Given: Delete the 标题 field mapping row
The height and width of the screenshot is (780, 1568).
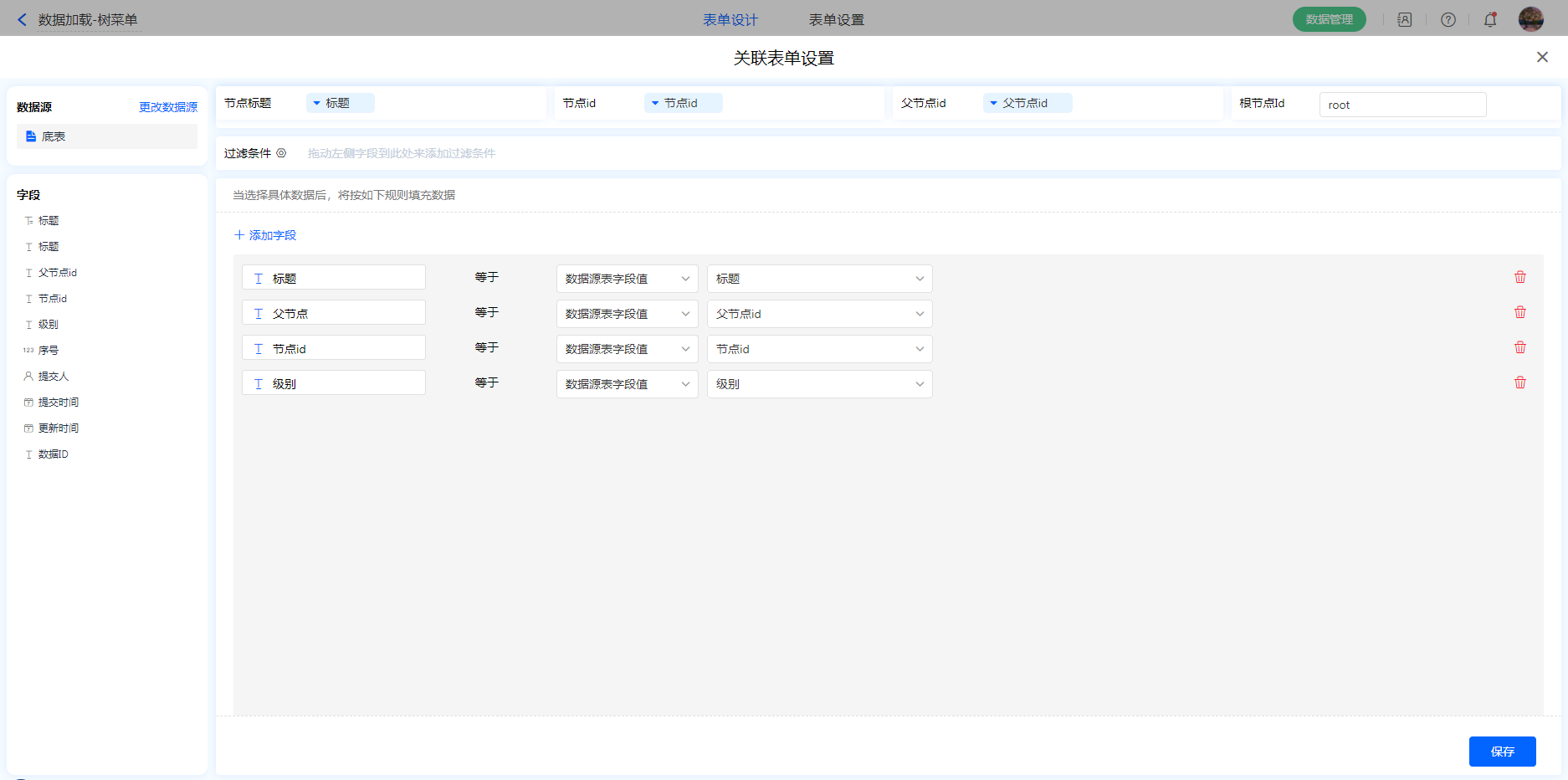Looking at the screenshot, I should pyautogui.click(x=1519, y=277).
